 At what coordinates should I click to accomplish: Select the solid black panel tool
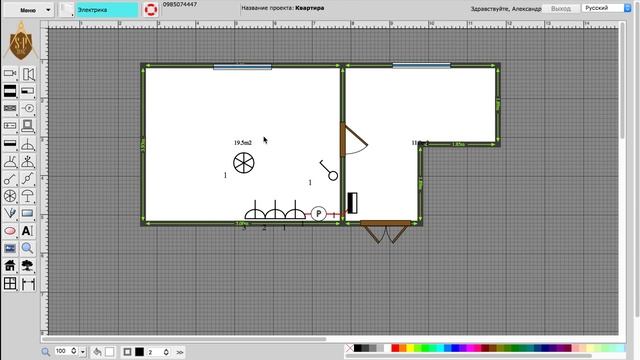tap(10, 91)
